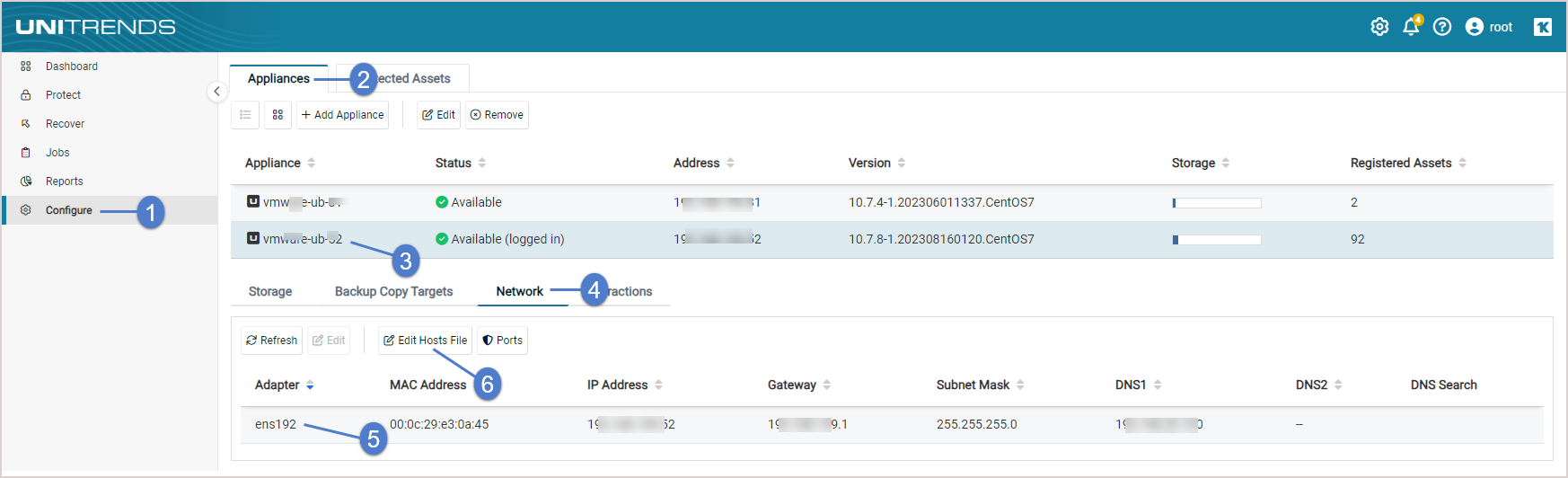Click version 10.7.8-1.202308160120.CentOS7

click(x=941, y=239)
